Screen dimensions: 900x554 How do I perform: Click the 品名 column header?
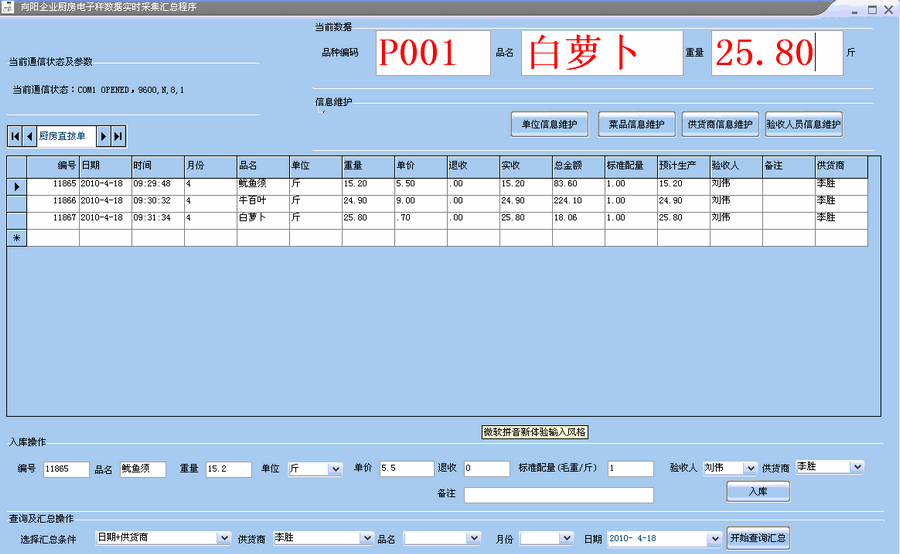pos(261,165)
